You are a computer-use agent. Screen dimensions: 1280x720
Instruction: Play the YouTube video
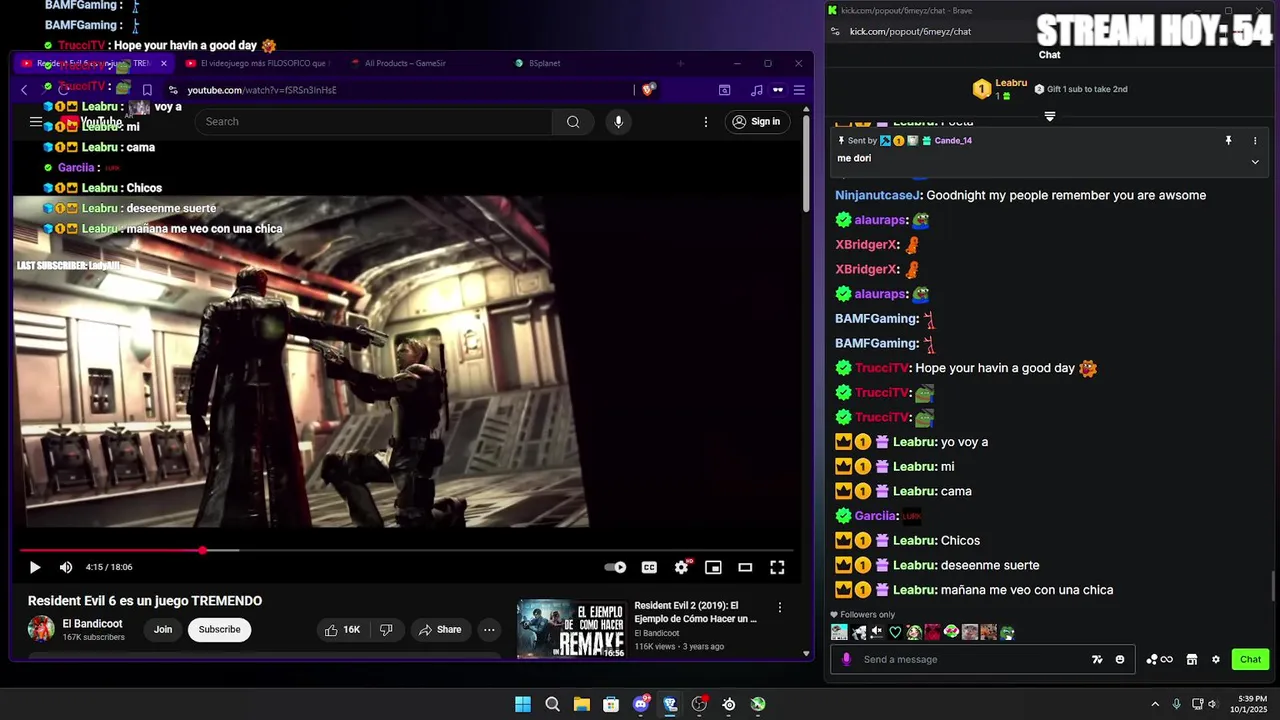pos(34,567)
